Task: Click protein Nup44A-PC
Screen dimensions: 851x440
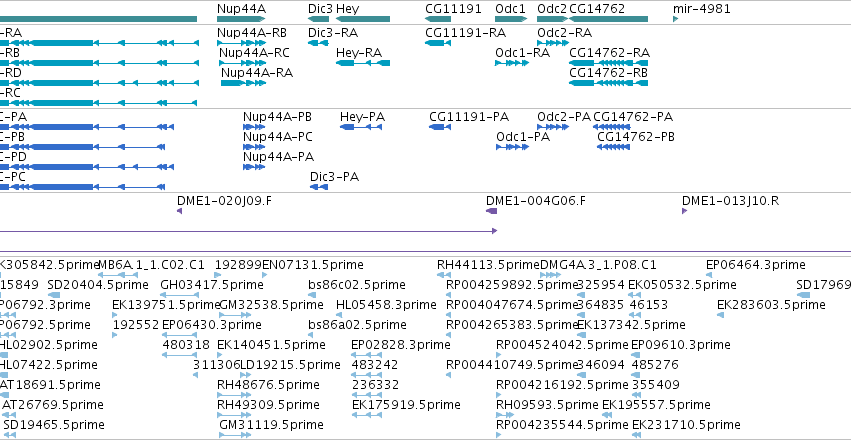Action: pyautogui.click(x=254, y=147)
